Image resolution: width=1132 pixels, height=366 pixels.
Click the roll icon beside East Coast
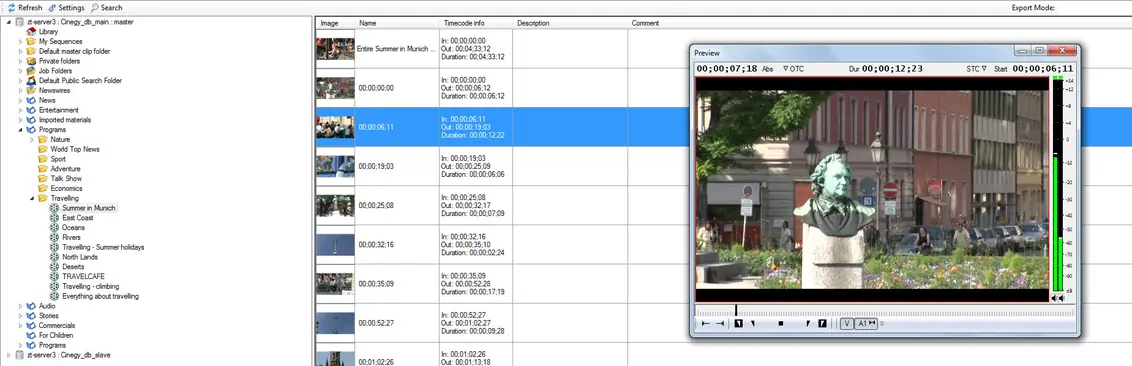(54, 217)
